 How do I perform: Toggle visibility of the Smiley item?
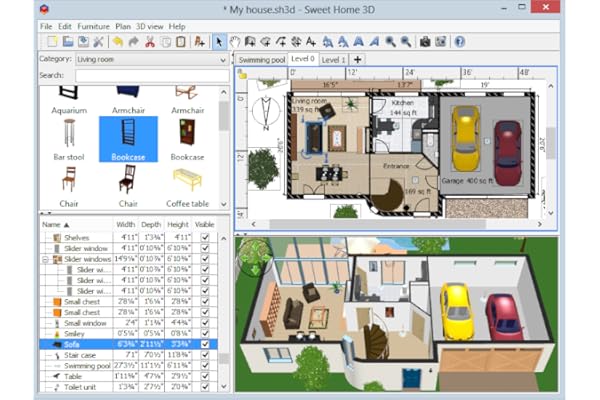pos(204,332)
